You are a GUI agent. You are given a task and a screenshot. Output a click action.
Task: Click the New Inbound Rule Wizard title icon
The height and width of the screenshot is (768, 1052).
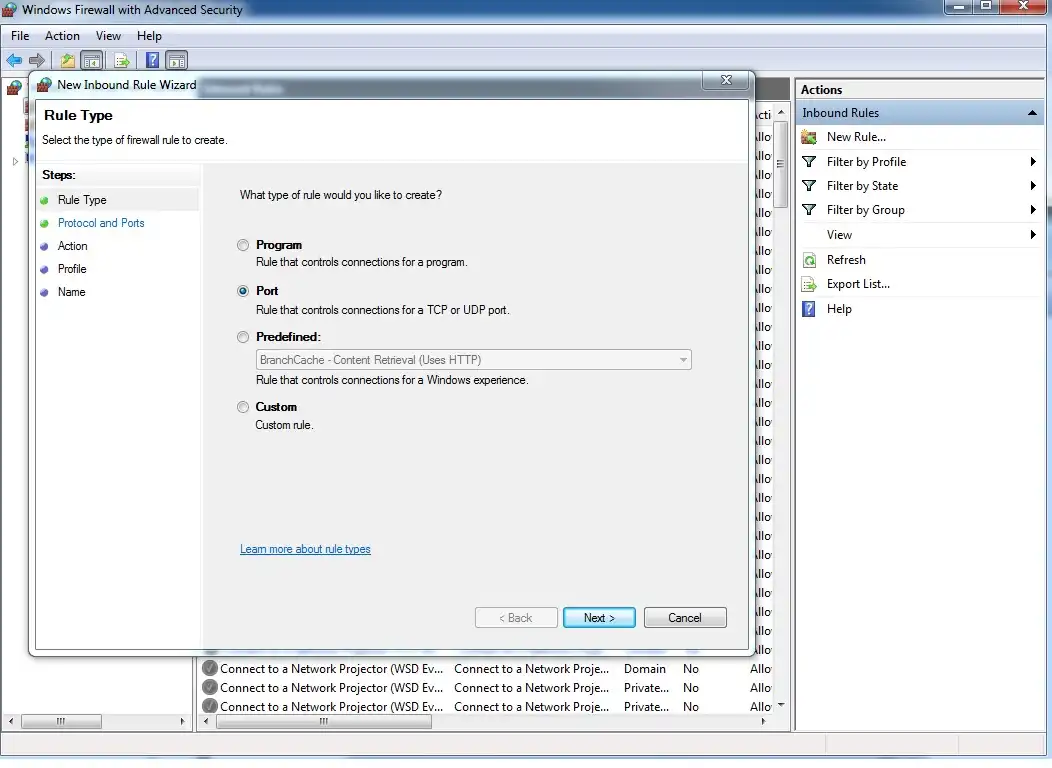44,85
